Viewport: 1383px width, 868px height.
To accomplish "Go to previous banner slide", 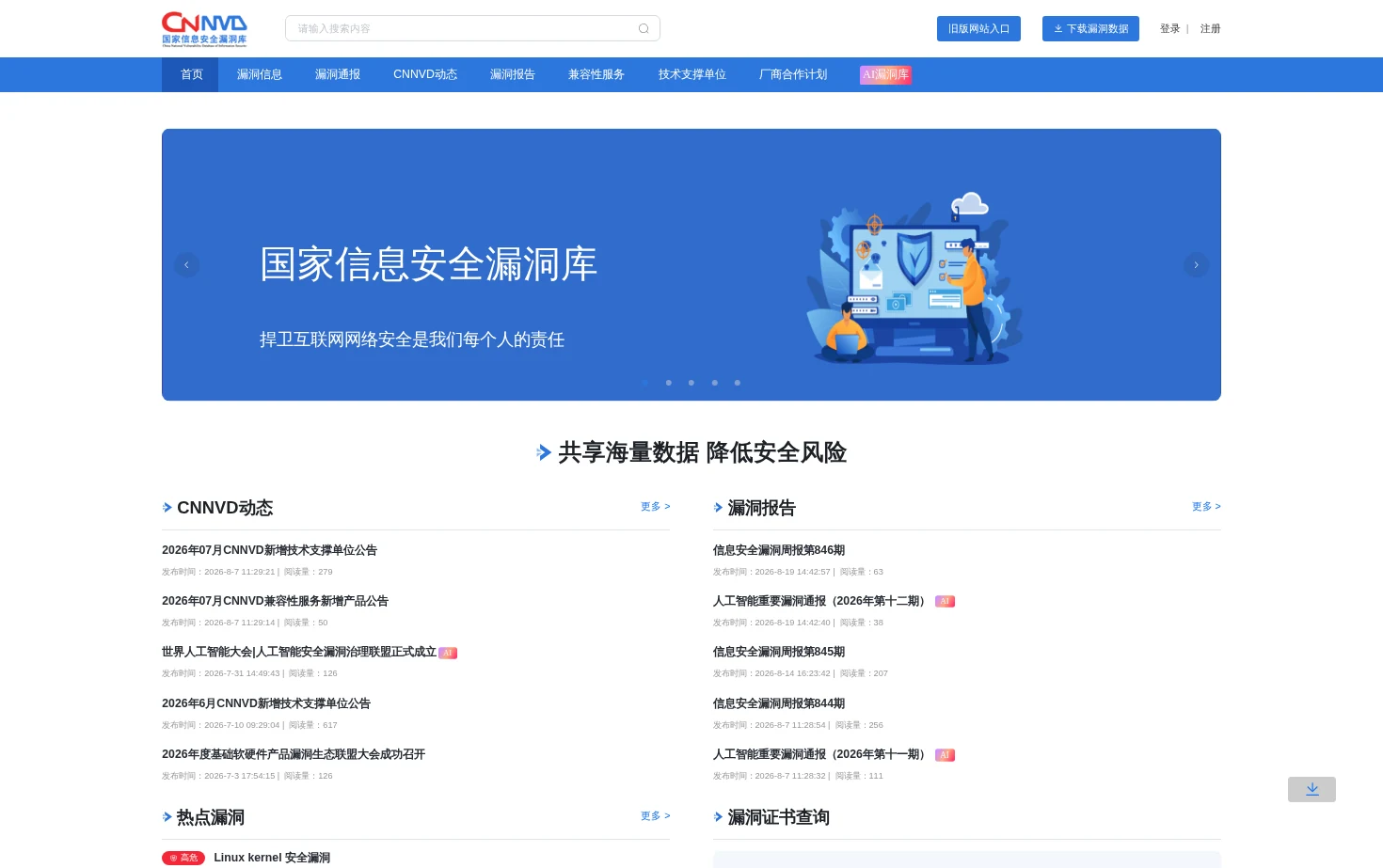I will coord(186,265).
